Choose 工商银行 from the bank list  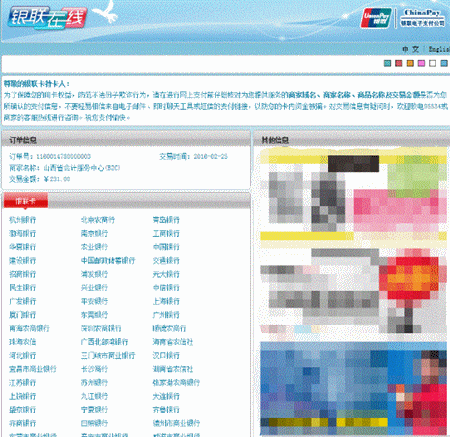166,233
